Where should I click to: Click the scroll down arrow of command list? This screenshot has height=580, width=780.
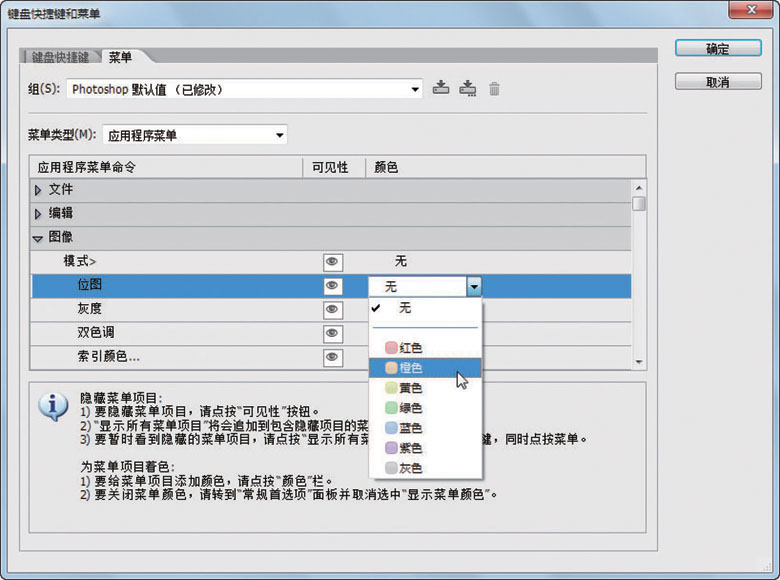[639, 362]
